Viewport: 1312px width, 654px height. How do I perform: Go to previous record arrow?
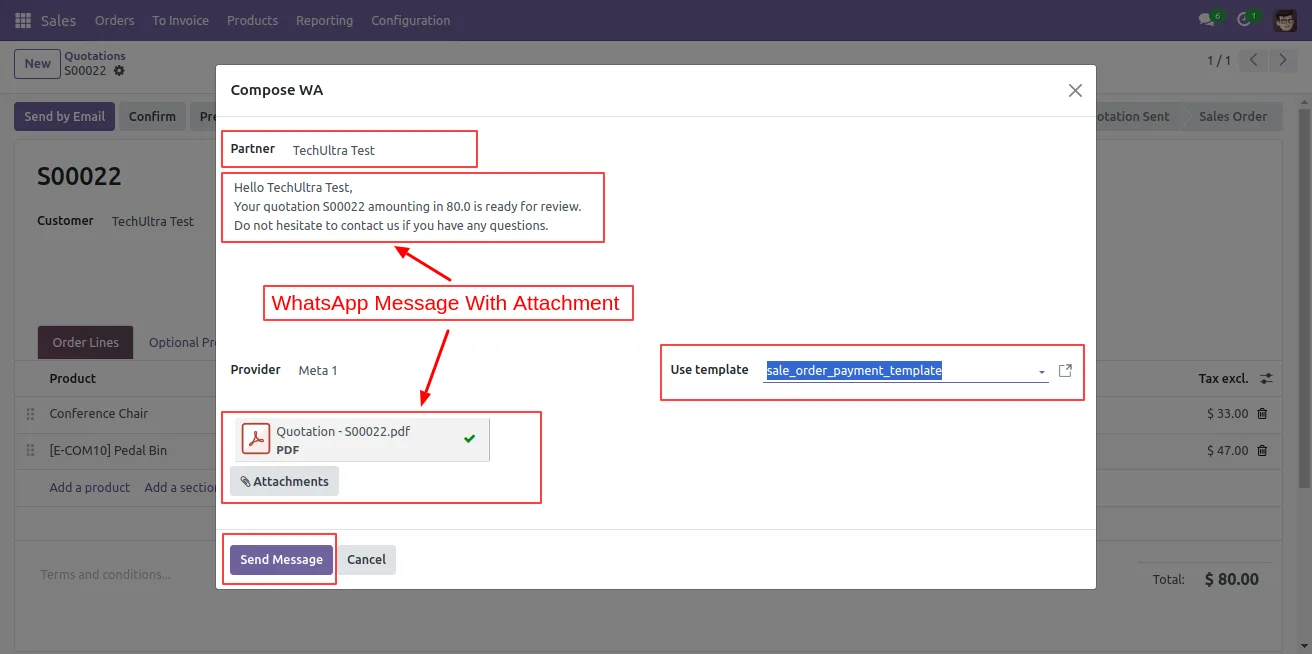coord(1254,61)
